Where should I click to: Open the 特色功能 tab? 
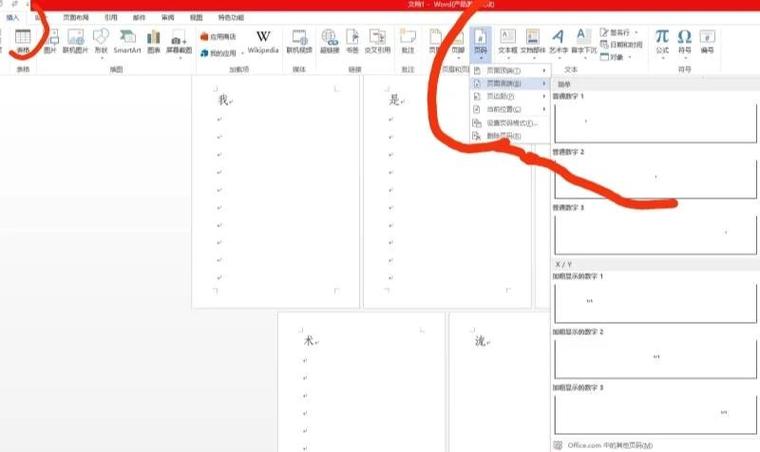point(231,17)
